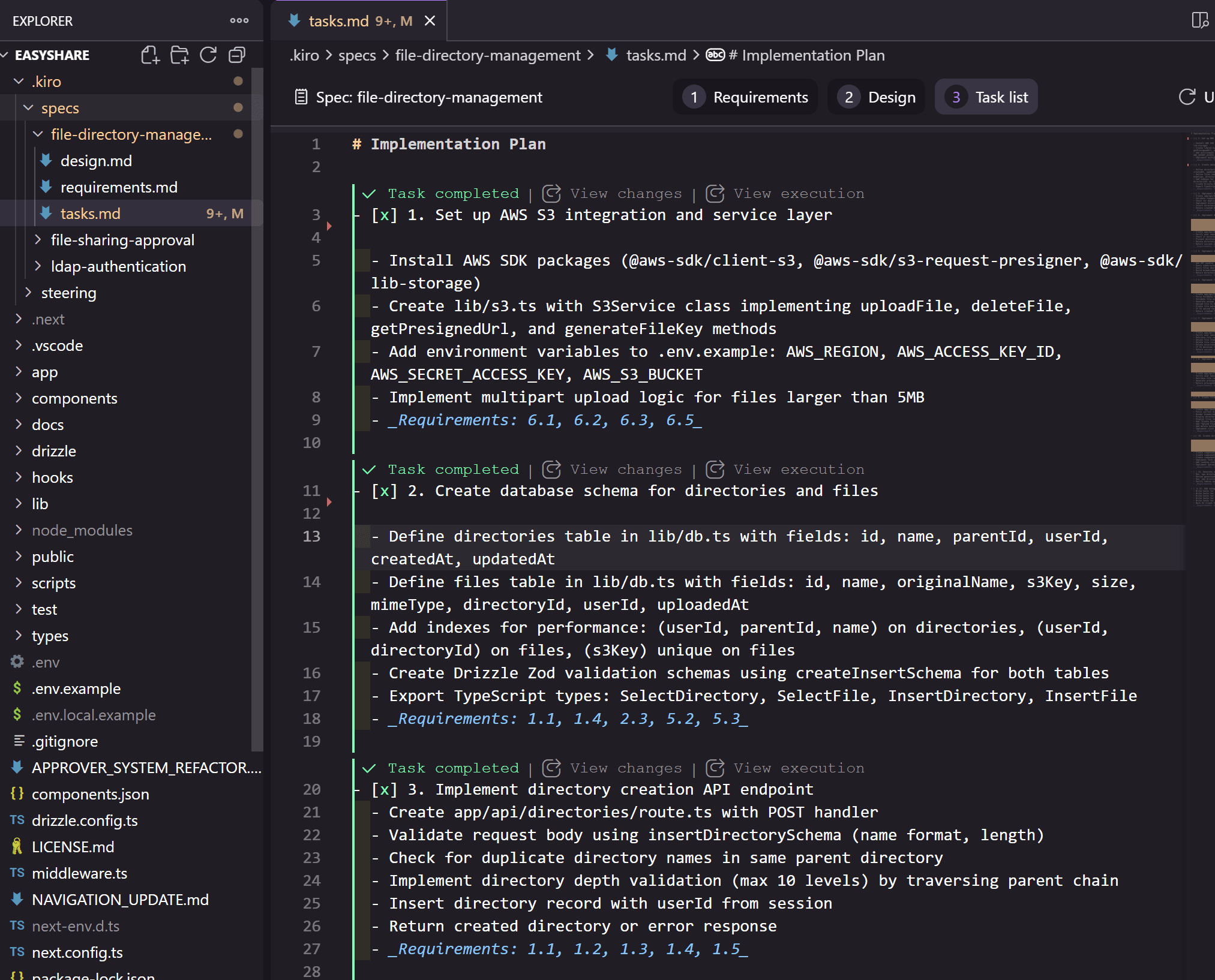
Task: Switch to the Requirements tab
Action: [x=746, y=97]
